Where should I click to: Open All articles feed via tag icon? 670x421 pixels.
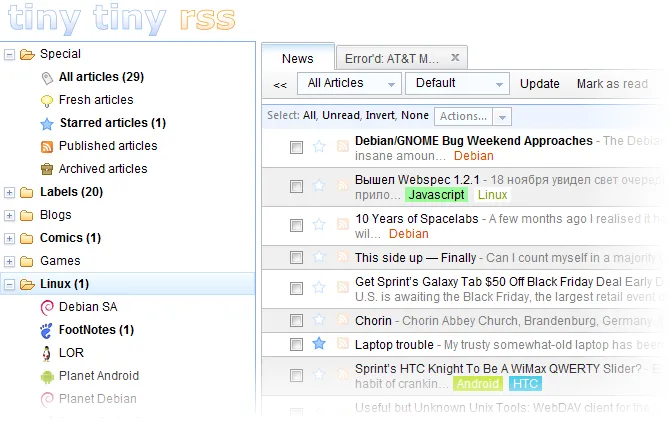point(47,78)
